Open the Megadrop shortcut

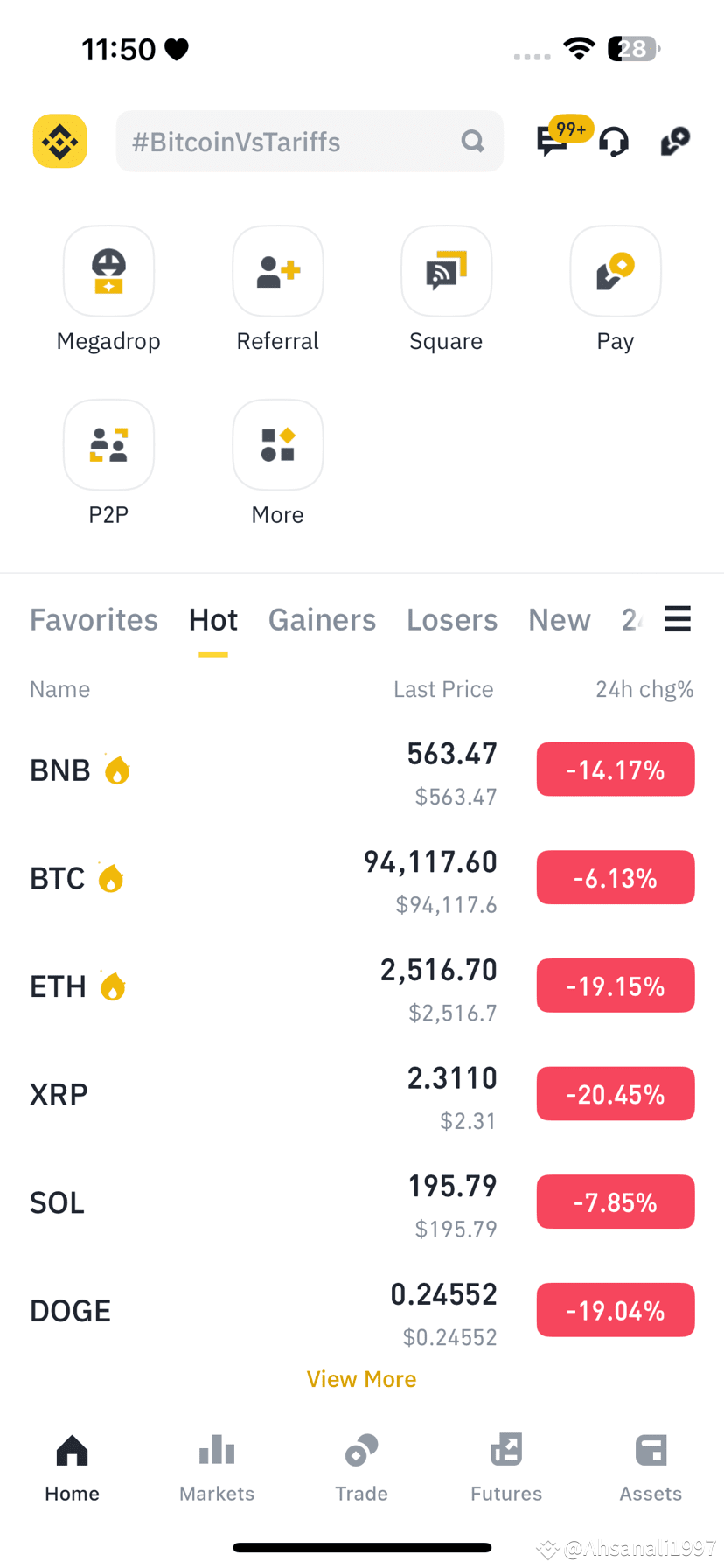[x=108, y=271]
